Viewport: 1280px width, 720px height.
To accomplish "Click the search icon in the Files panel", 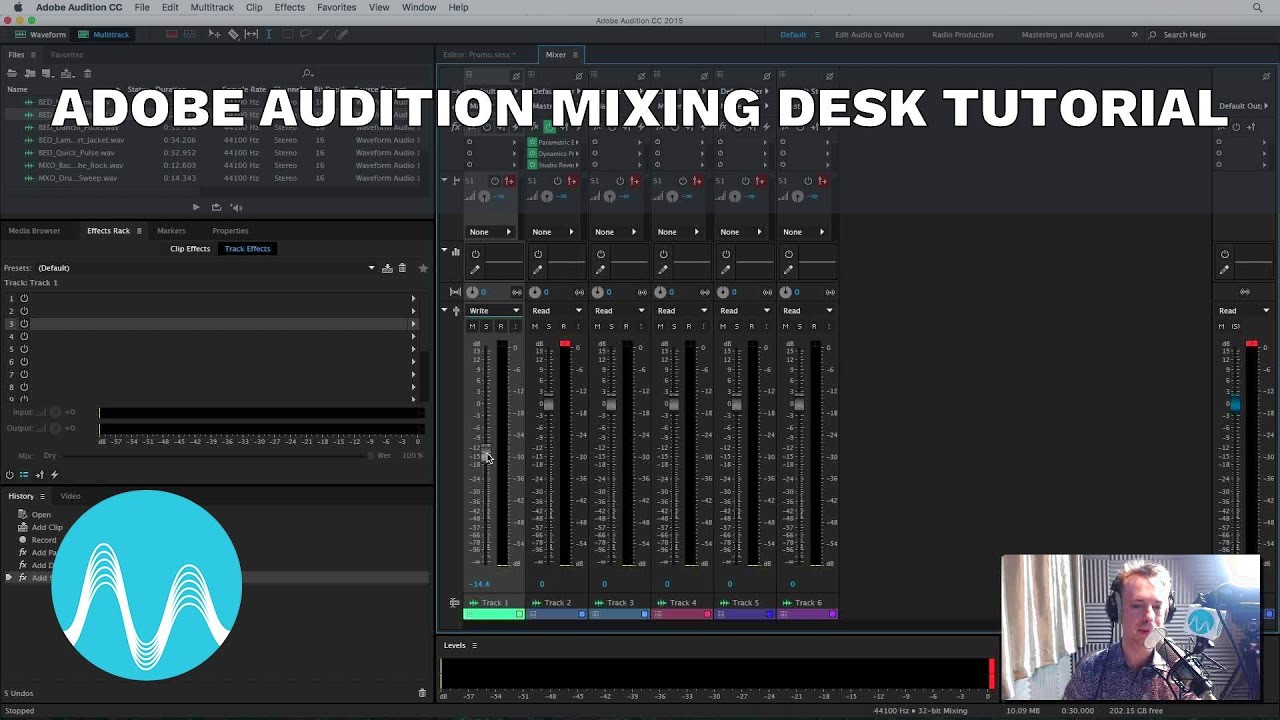I will click(307, 73).
